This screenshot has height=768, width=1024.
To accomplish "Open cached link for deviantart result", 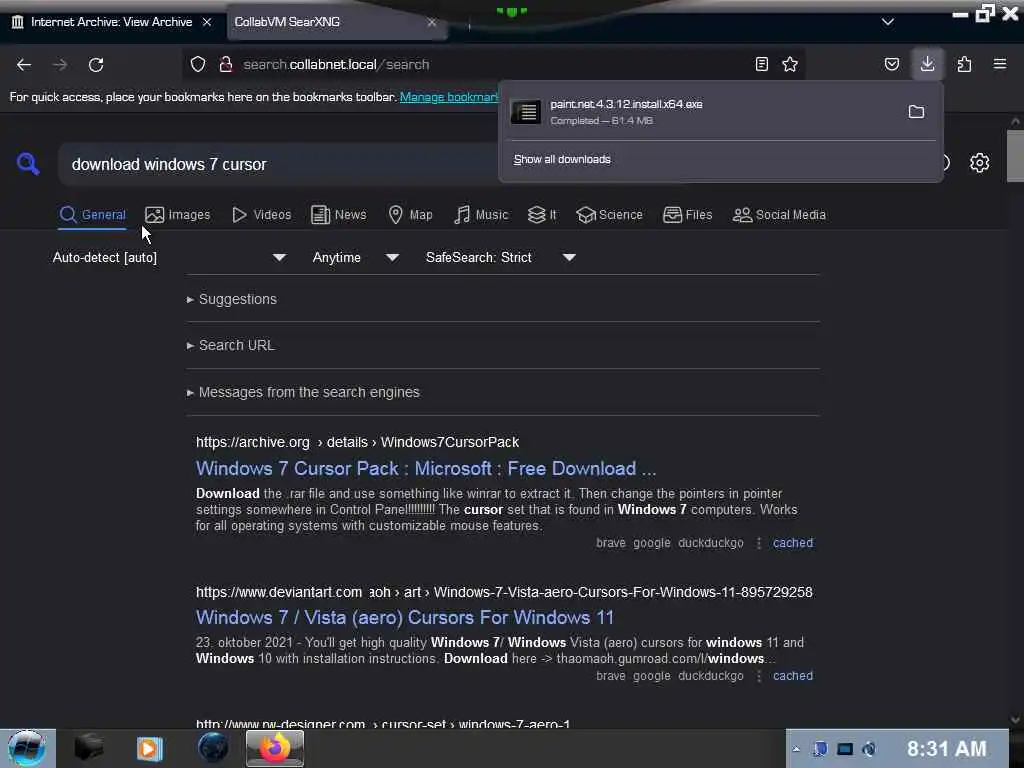I will (793, 676).
